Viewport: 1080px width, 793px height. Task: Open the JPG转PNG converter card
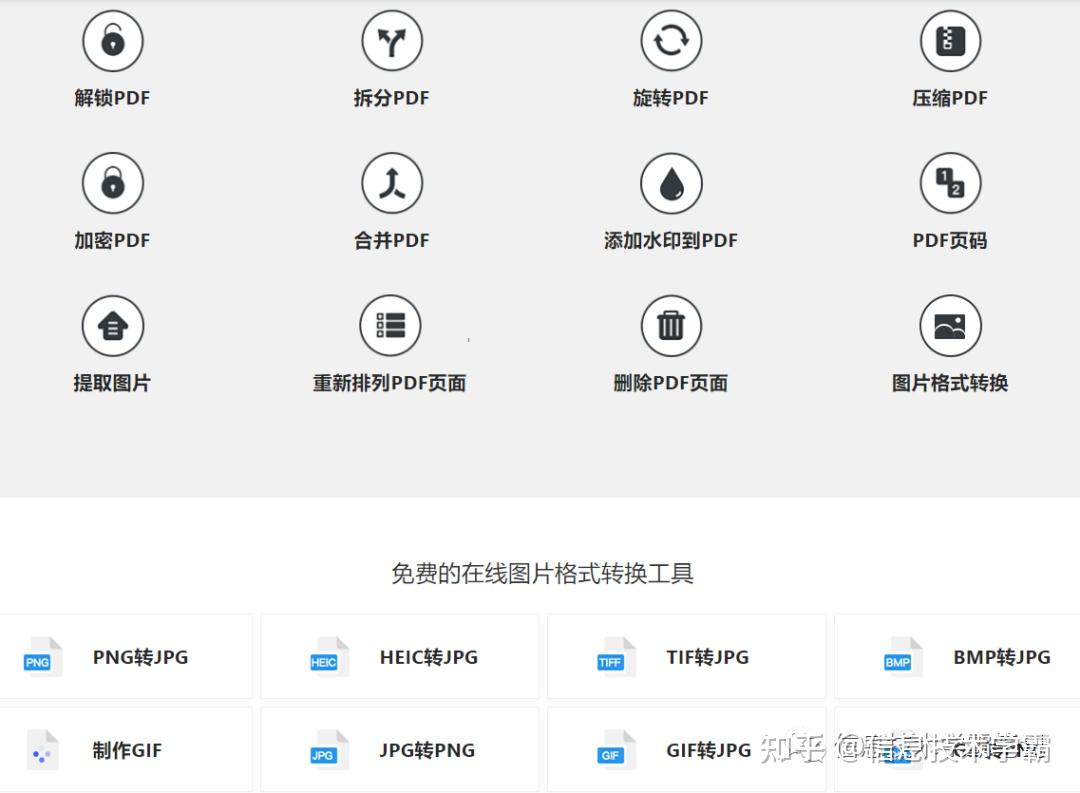(x=400, y=750)
